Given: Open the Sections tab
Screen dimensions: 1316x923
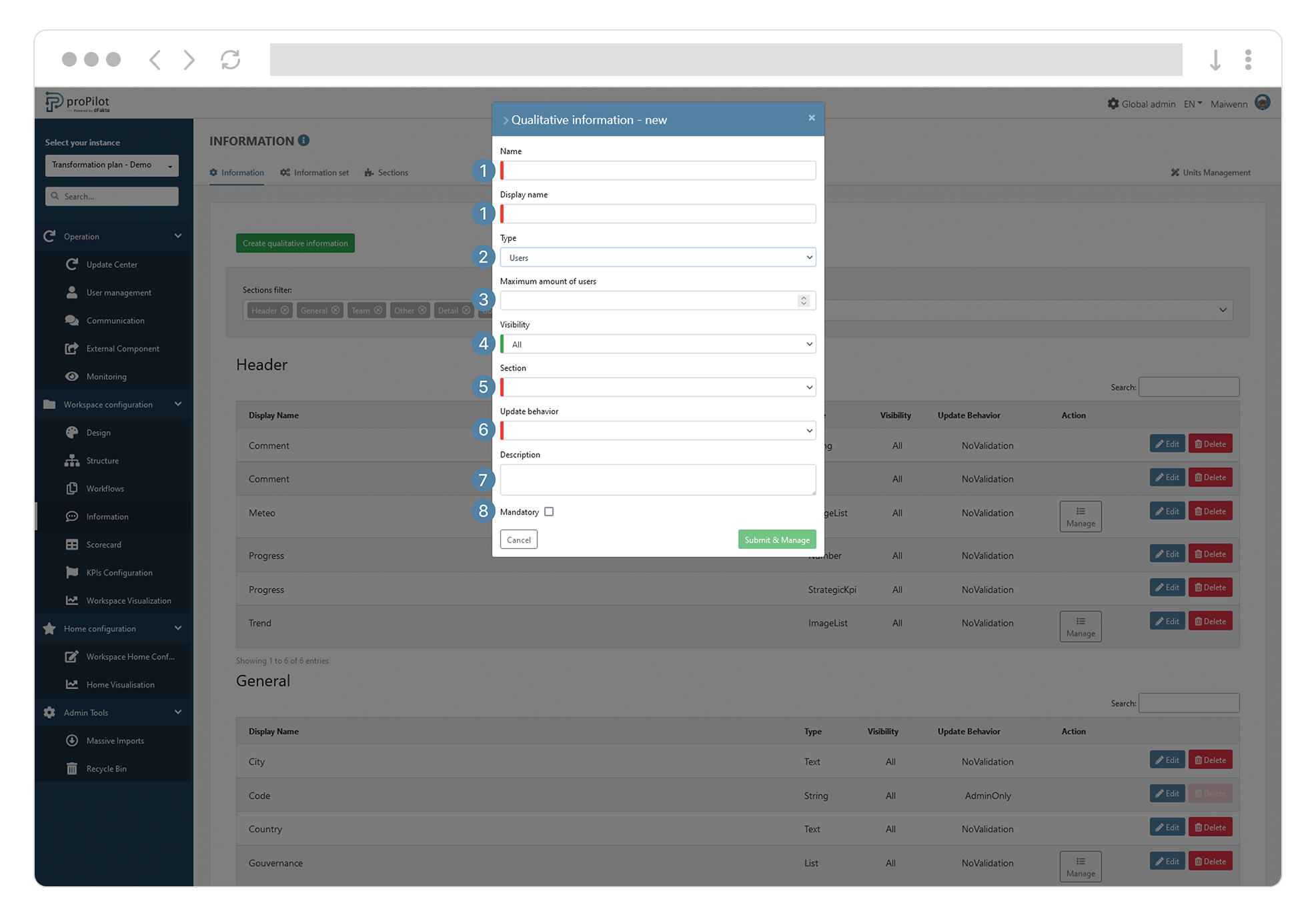Looking at the screenshot, I should point(393,172).
